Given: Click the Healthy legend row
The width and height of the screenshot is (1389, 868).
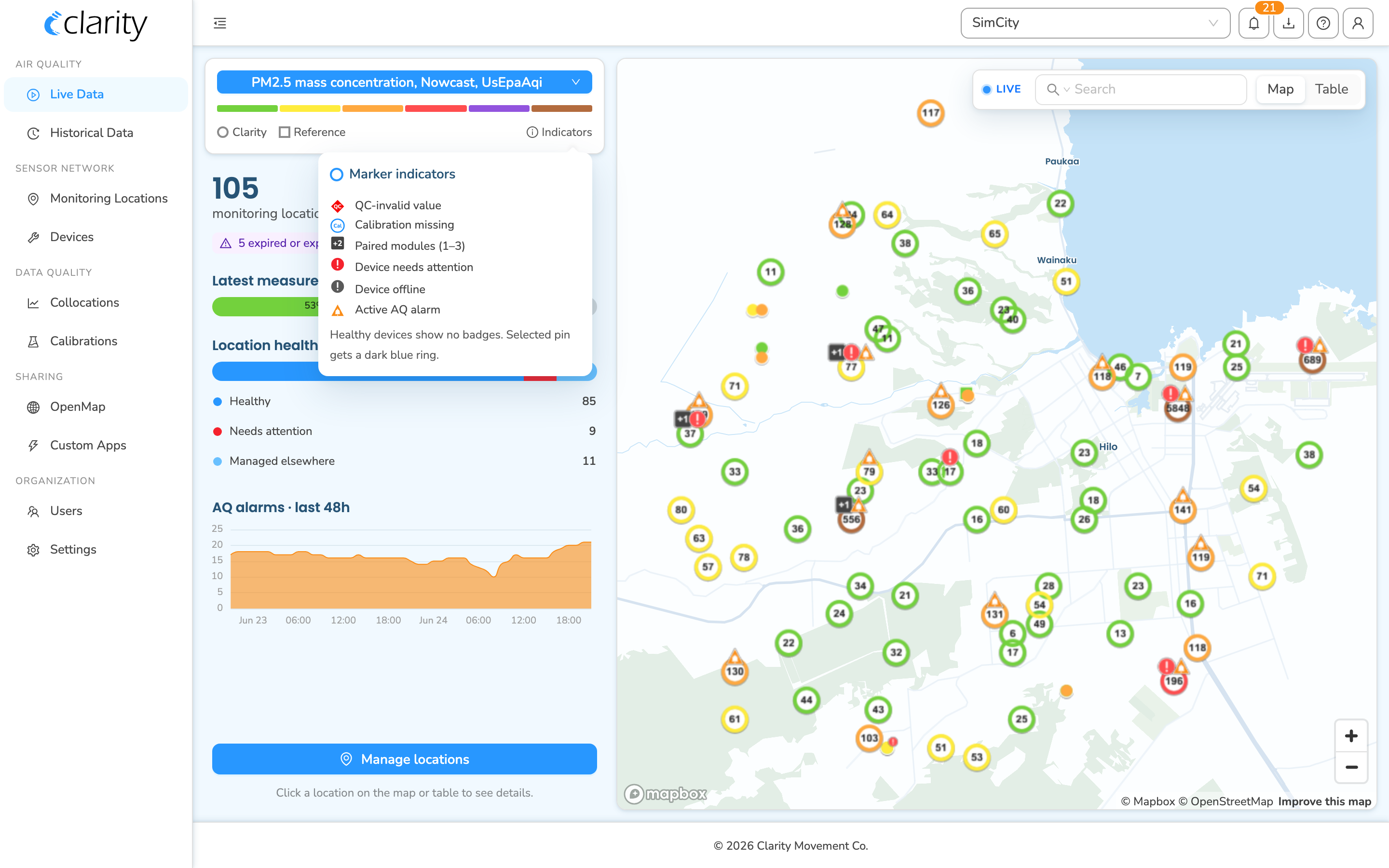Looking at the screenshot, I should [404, 401].
